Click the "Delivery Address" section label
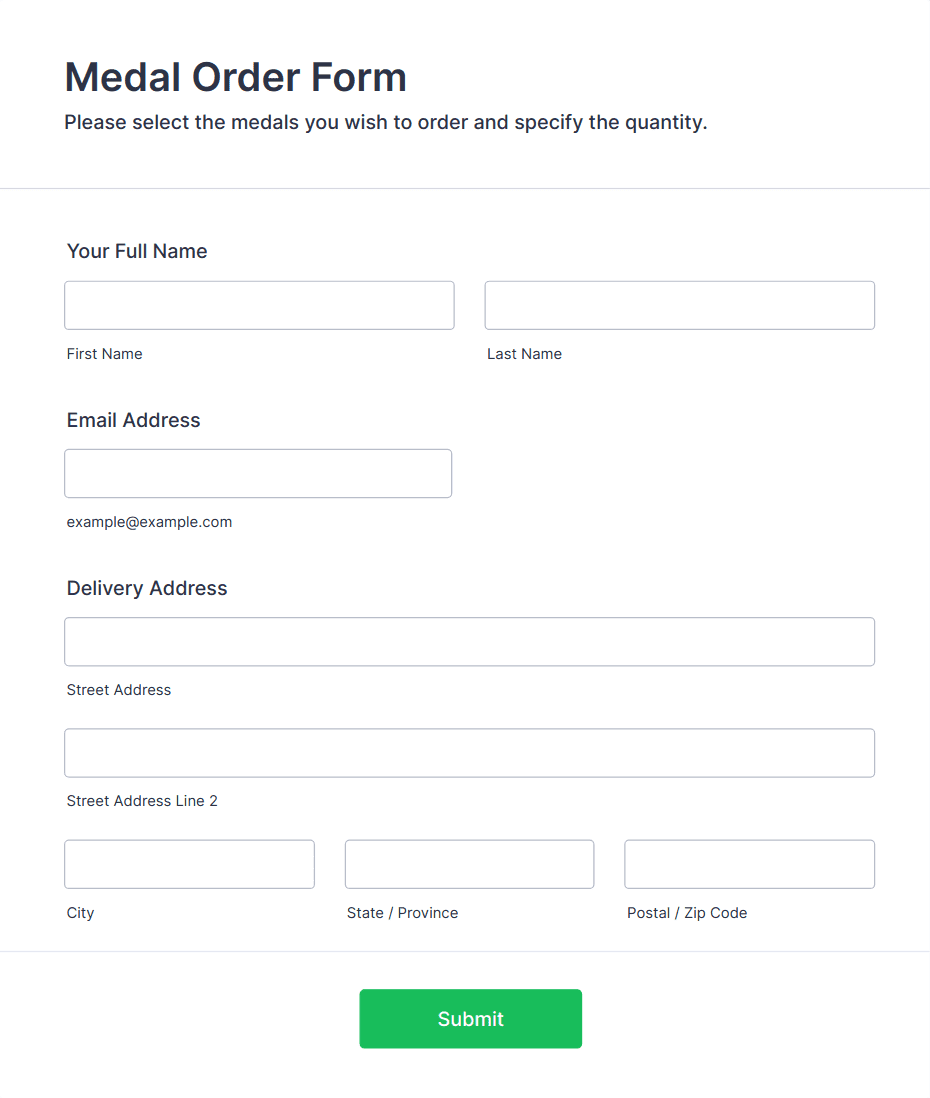 147,588
